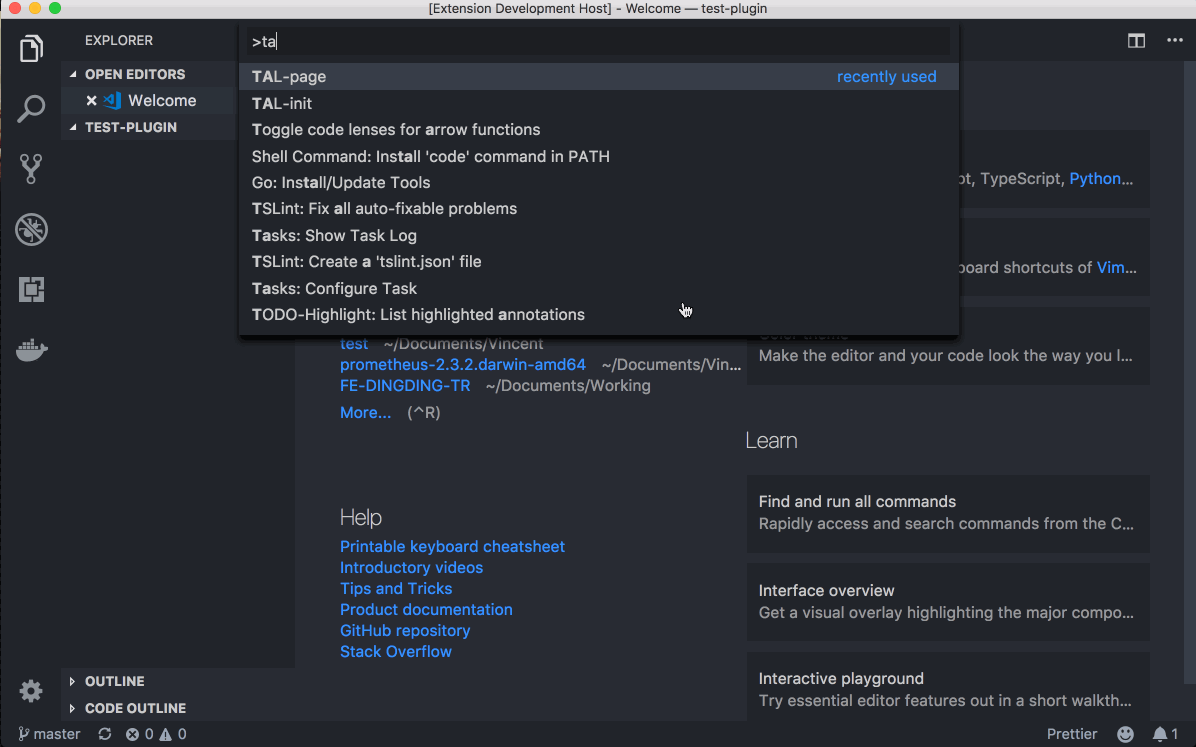Image resolution: width=1196 pixels, height=747 pixels.
Task: Click the EXPLORER panel title
Action: (x=119, y=40)
